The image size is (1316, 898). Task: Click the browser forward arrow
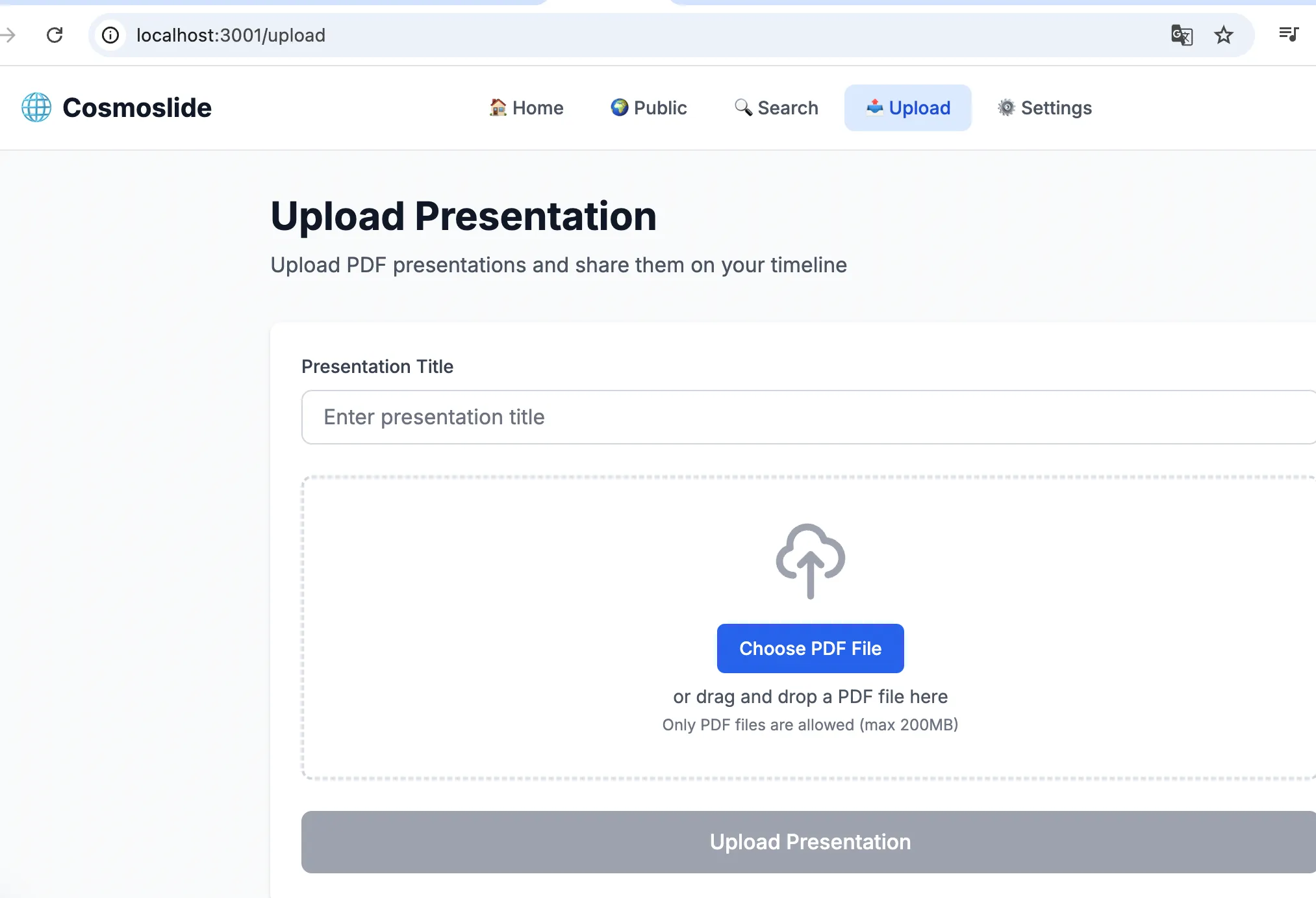point(8,35)
